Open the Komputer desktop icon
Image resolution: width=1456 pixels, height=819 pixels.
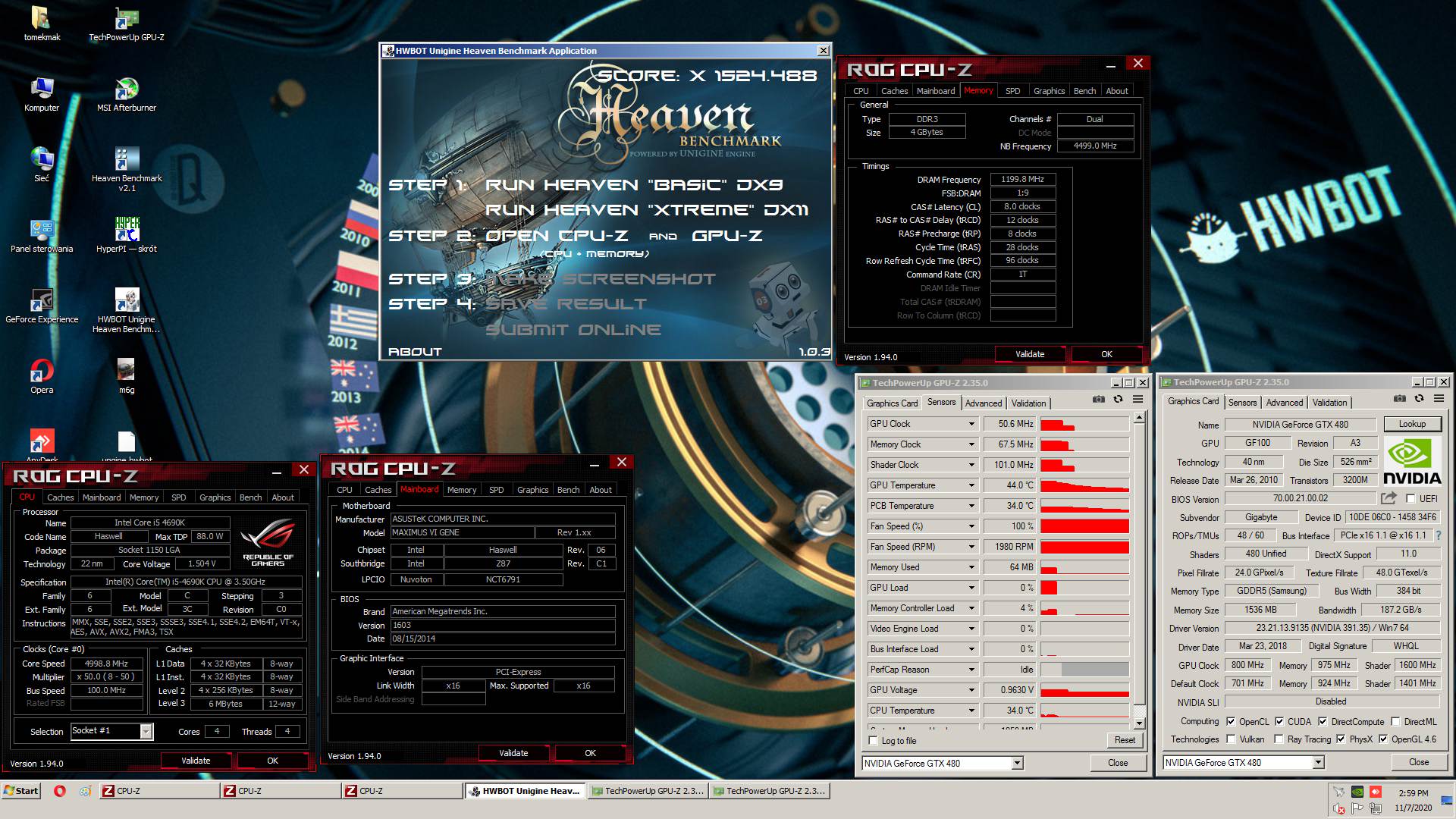(42, 89)
